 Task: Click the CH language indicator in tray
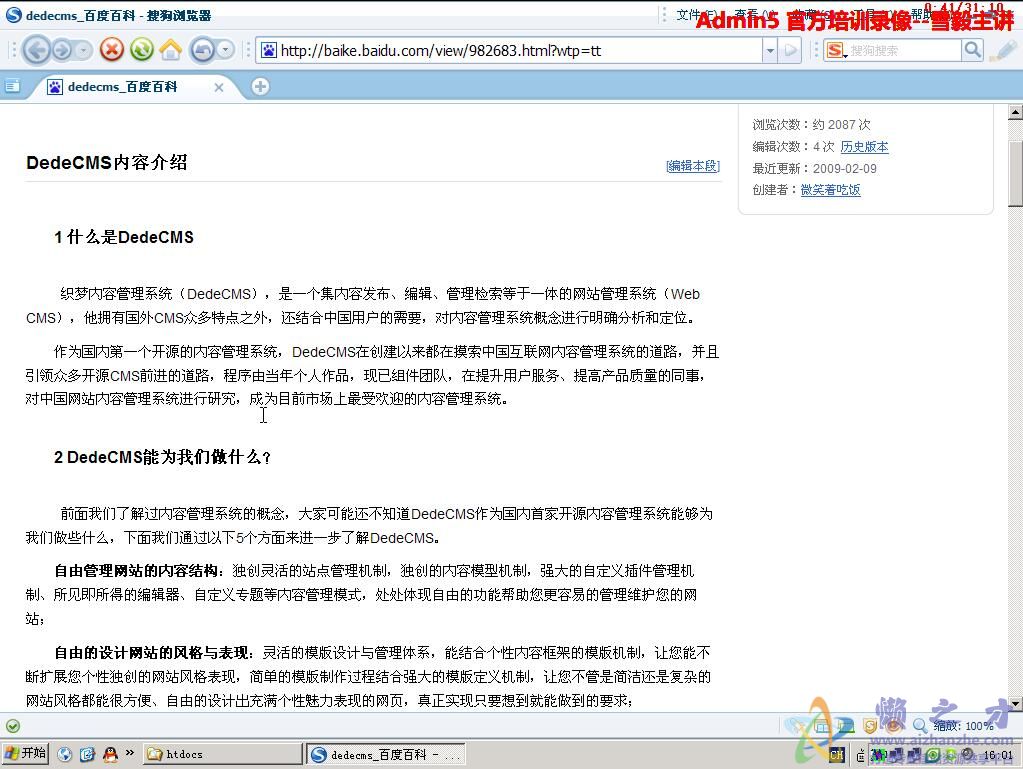(836, 755)
